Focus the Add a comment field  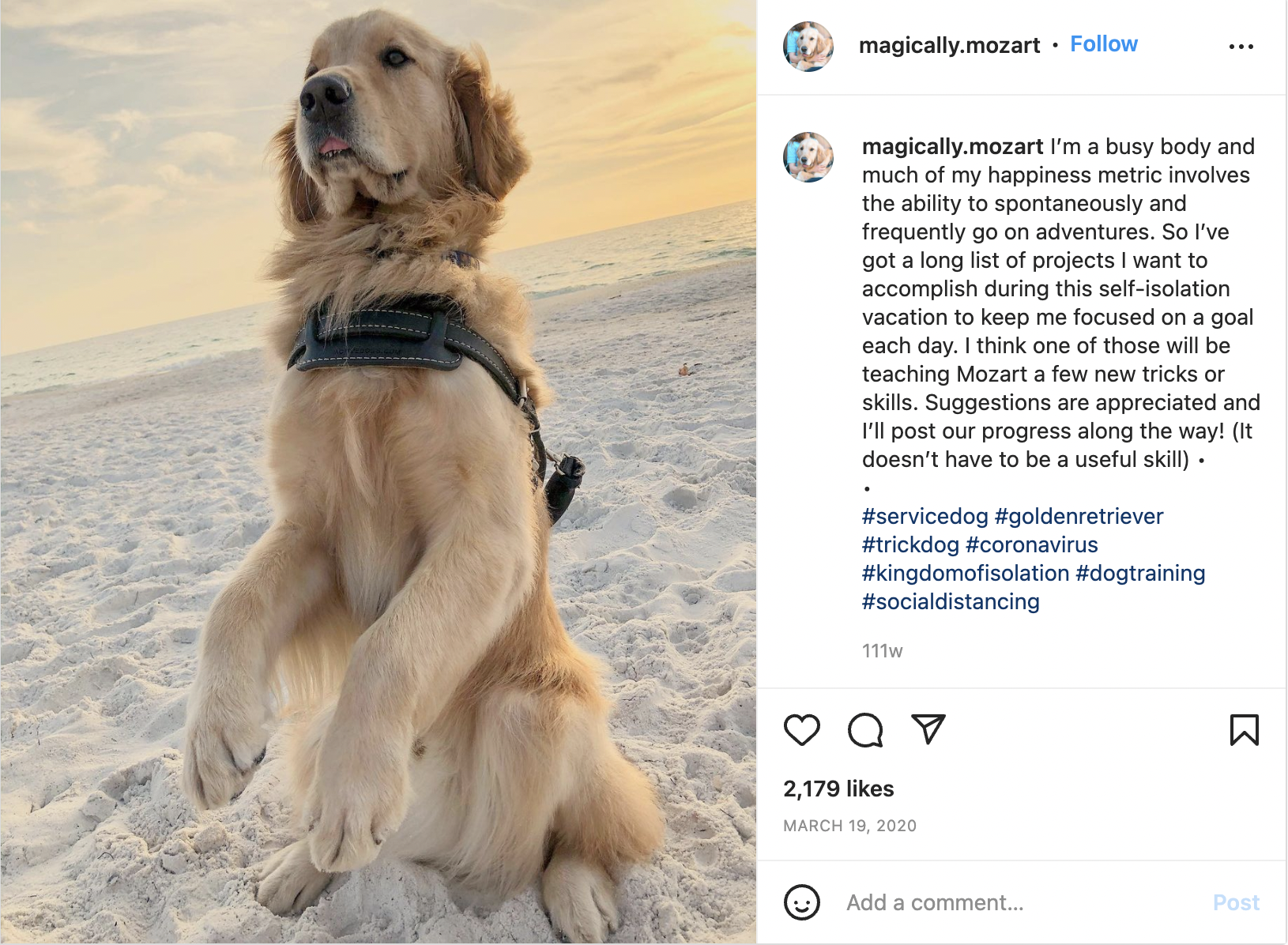tap(1019, 902)
